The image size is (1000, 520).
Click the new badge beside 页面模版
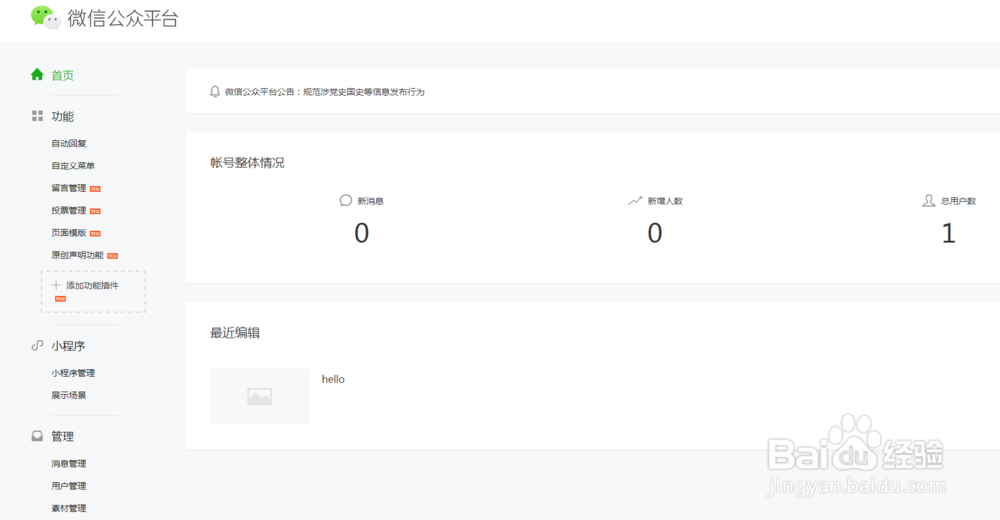95,234
